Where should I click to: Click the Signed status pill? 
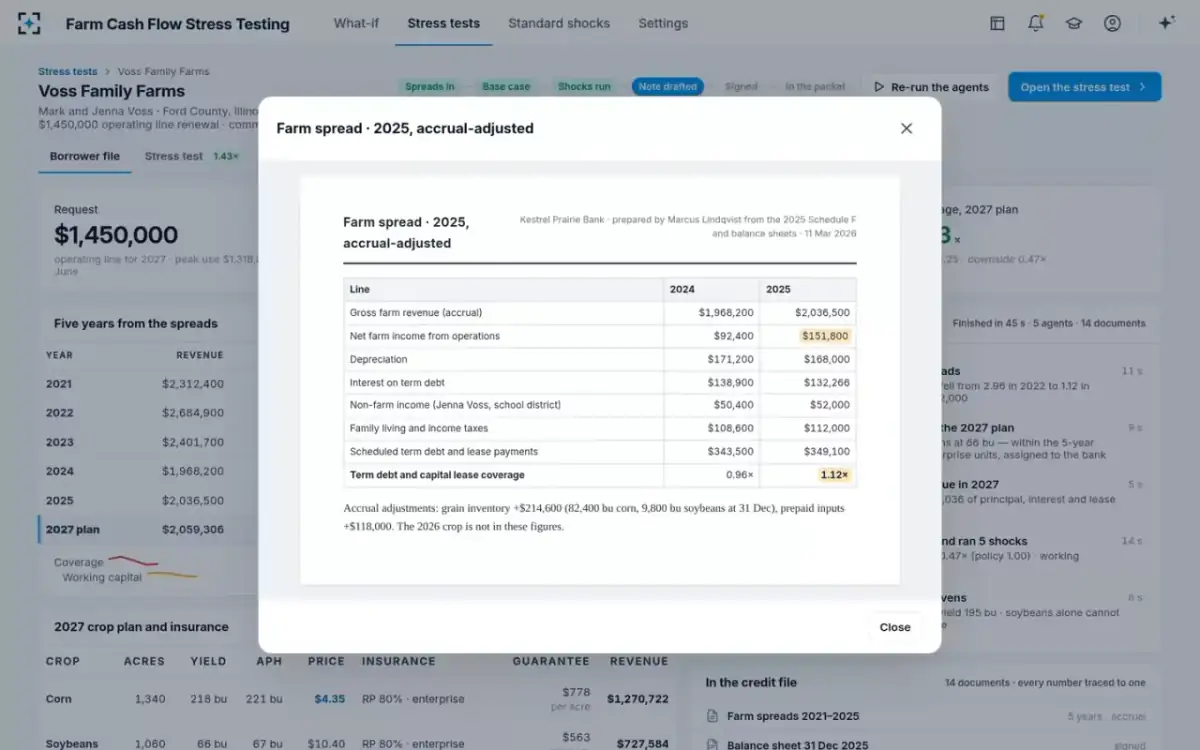point(741,87)
